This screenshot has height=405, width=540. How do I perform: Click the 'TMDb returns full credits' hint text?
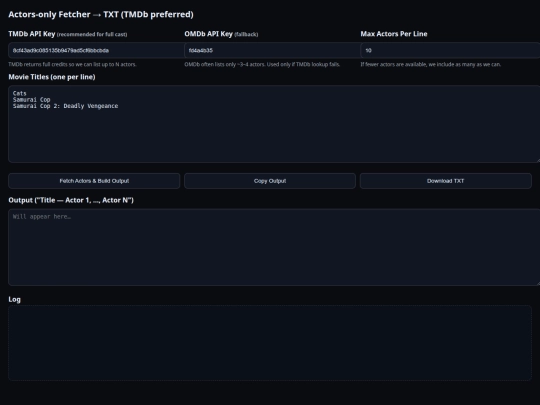(72, 64)
